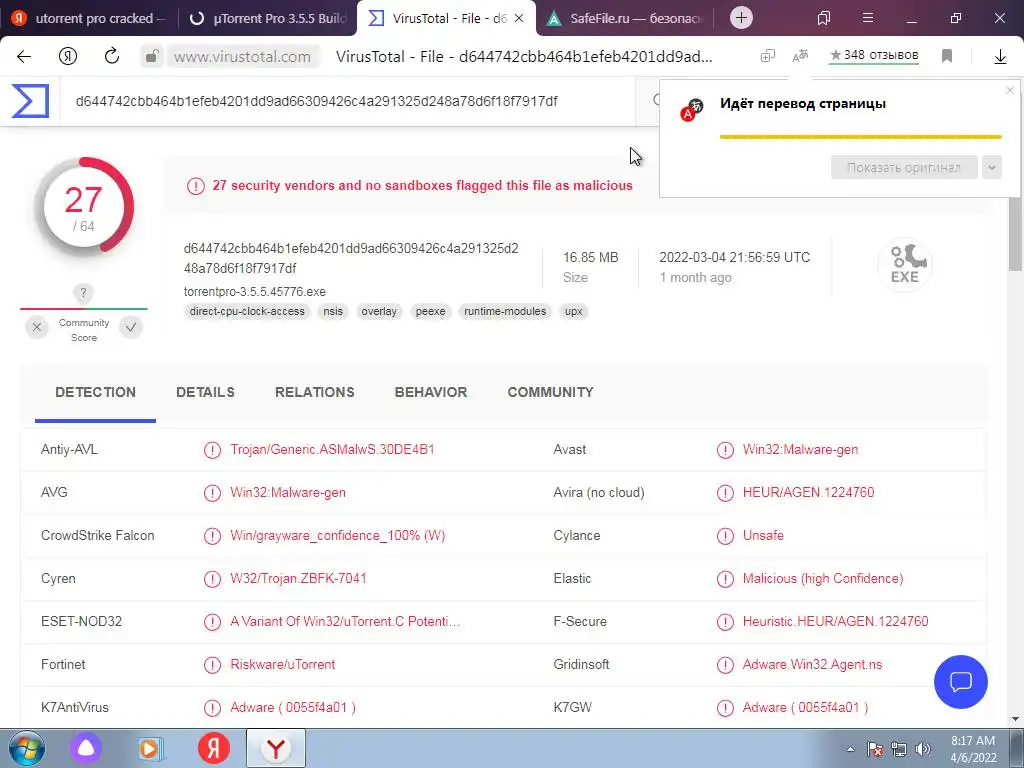
Task: Reload the page with the refresh icon
Action: [112, 56]
